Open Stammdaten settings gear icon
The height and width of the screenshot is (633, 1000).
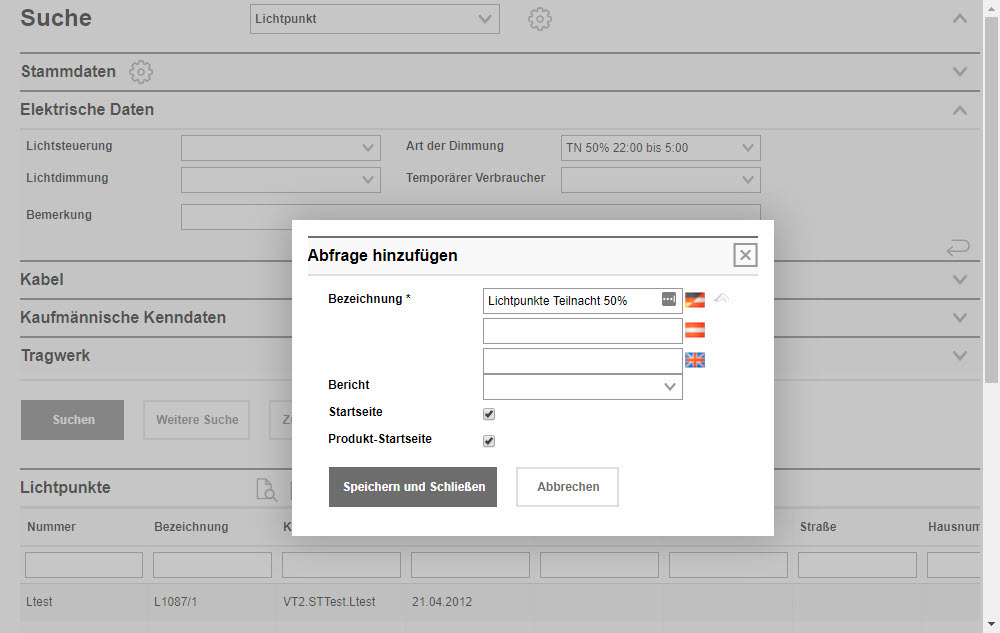141,72
